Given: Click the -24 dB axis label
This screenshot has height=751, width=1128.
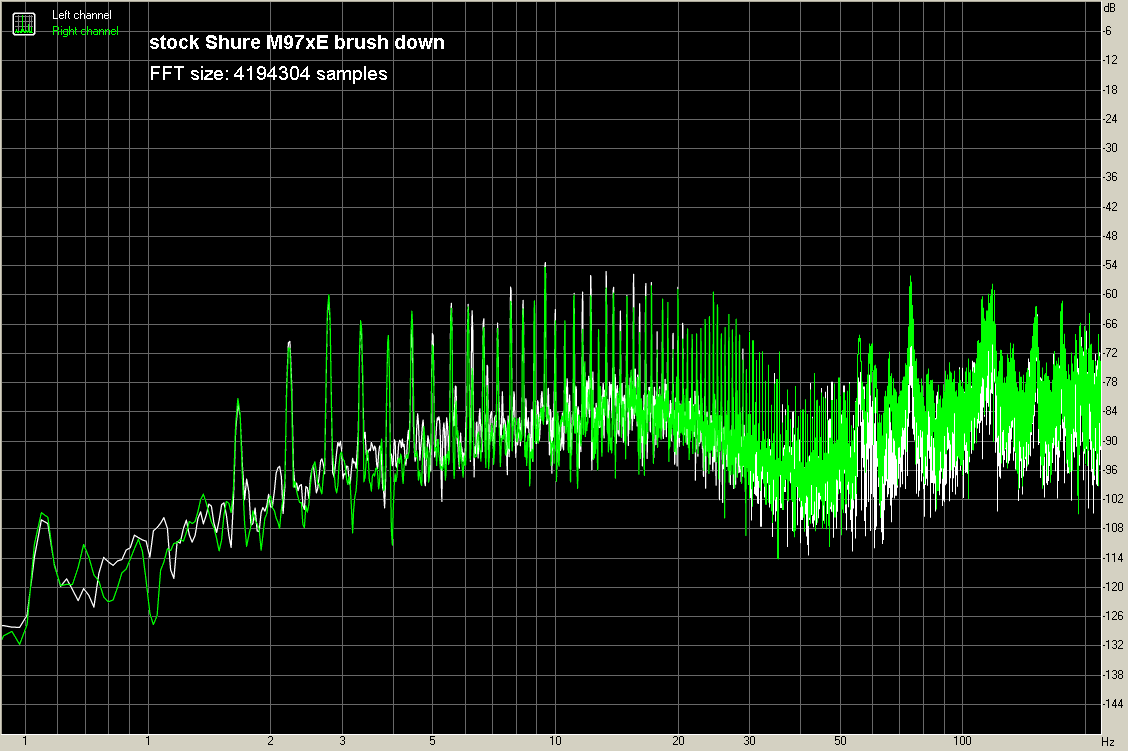Looking at the screenshot, I should coord(1111,119).
